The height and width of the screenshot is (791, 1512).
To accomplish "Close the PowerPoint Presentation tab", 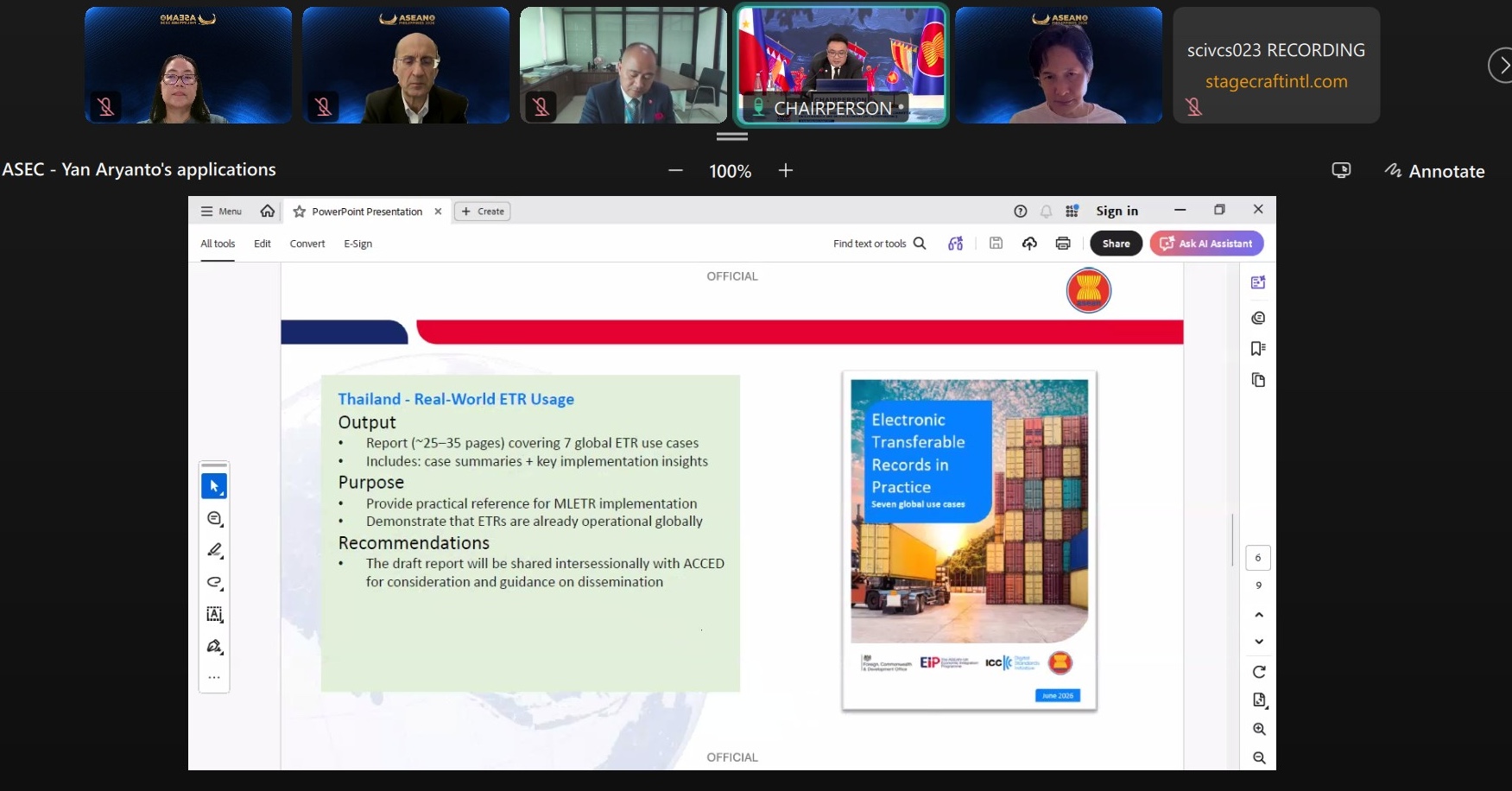I will (x=438, y=212).
